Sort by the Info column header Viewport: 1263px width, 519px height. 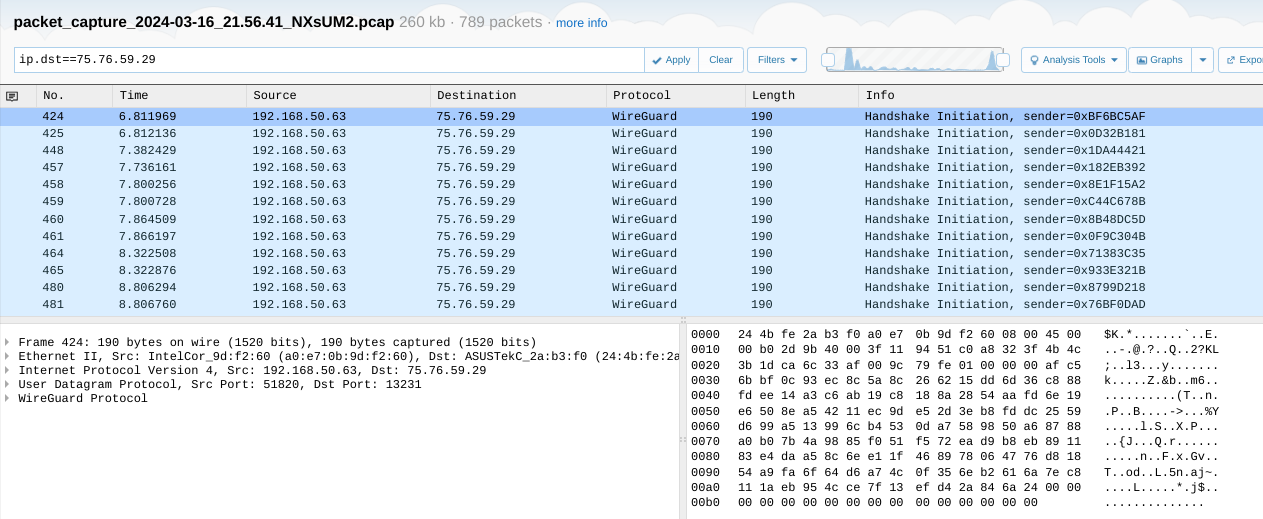coord(1060,96)
